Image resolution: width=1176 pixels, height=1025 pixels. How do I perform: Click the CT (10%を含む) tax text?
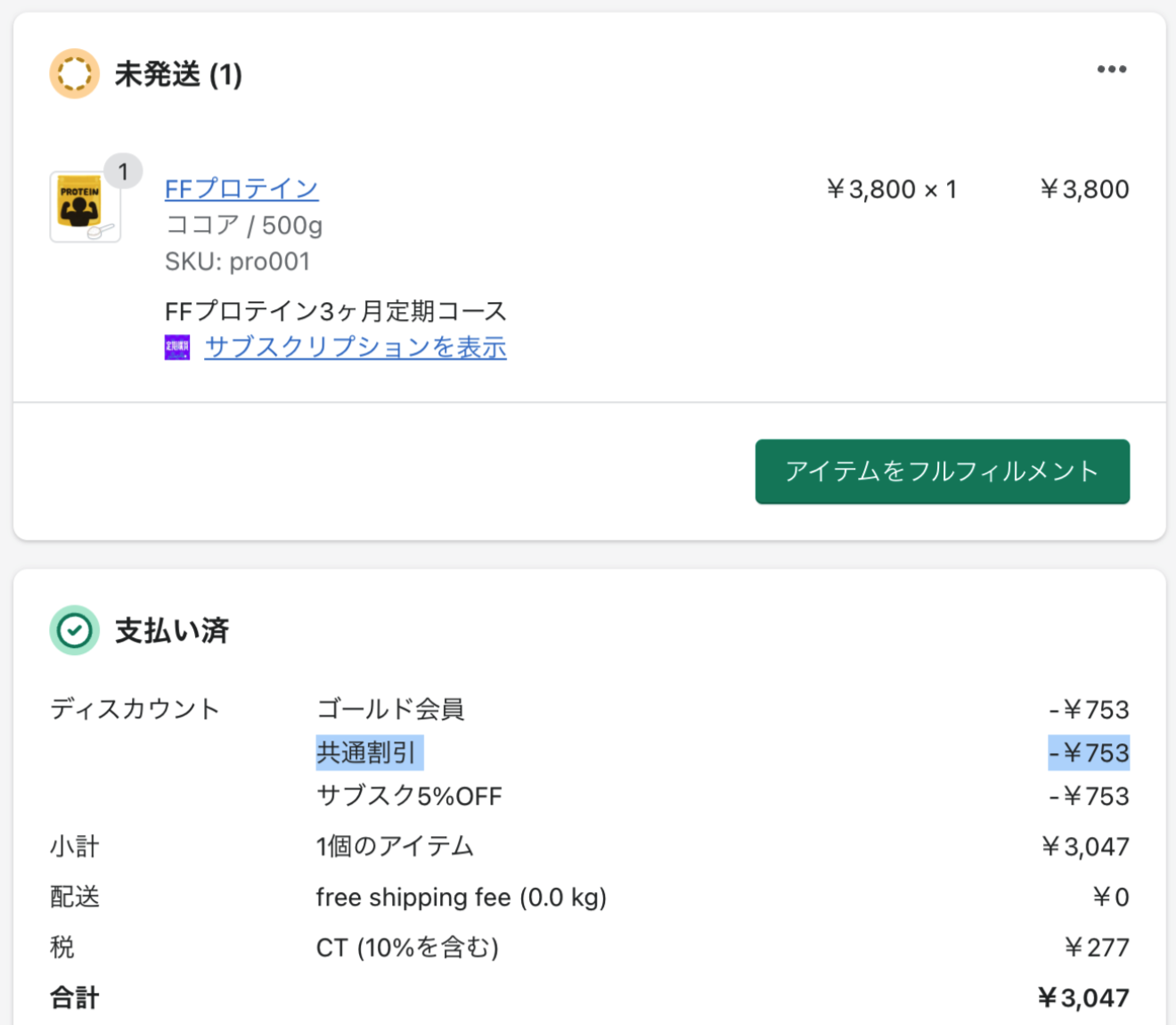(x=407, y=947)
